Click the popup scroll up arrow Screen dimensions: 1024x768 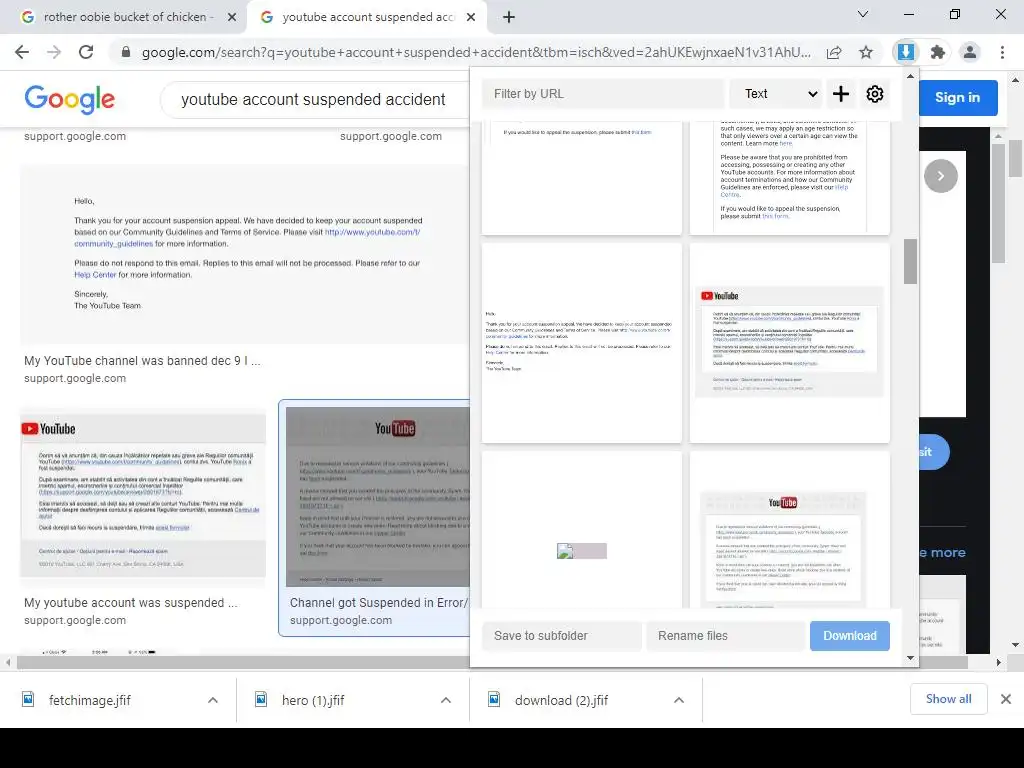click(x=910, y=76)
